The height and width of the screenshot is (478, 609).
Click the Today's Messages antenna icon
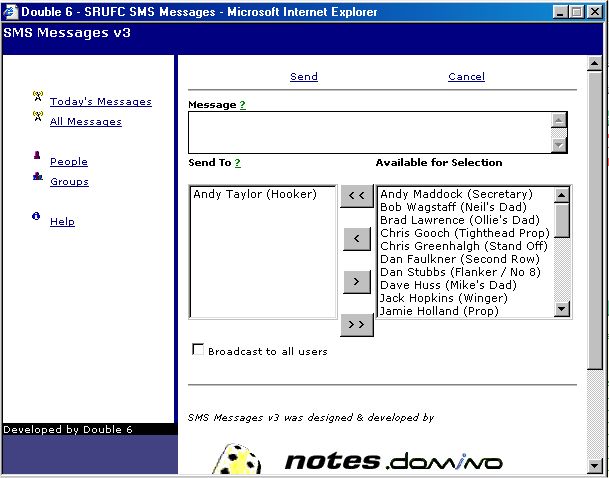point(38,96)
